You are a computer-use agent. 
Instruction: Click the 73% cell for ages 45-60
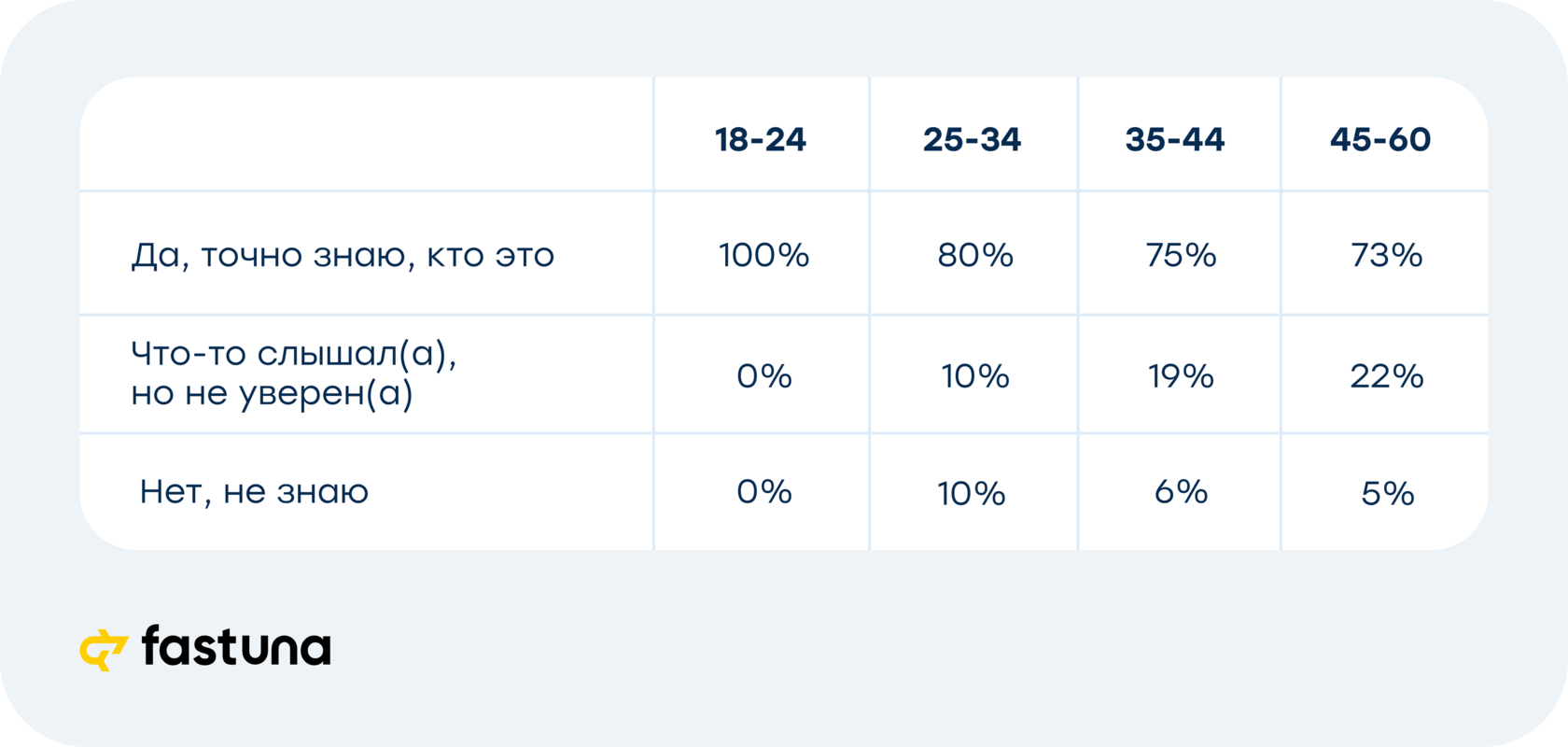[1386, 255]
